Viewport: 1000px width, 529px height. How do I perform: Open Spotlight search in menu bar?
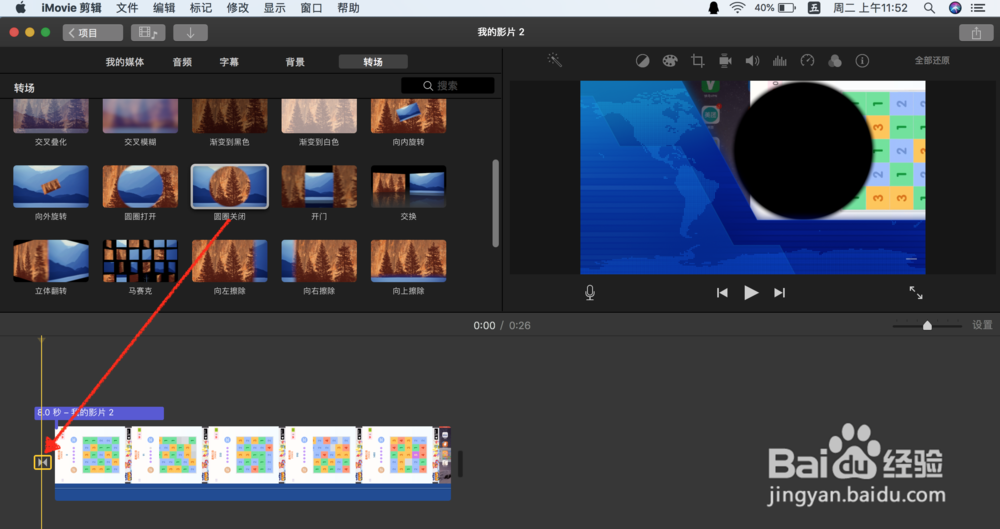tap(929, 8)
